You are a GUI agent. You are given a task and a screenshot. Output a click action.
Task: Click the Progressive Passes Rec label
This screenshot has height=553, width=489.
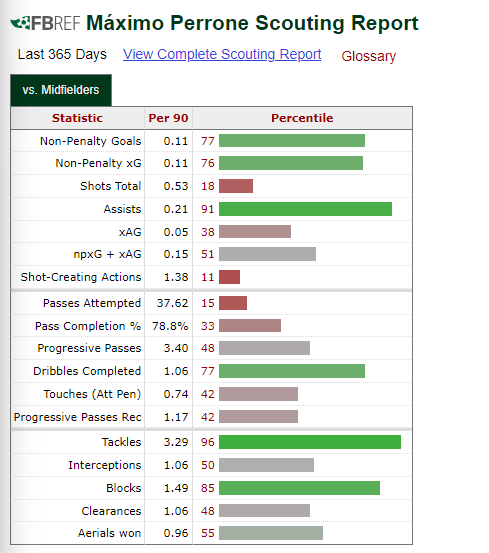[78, 417]
